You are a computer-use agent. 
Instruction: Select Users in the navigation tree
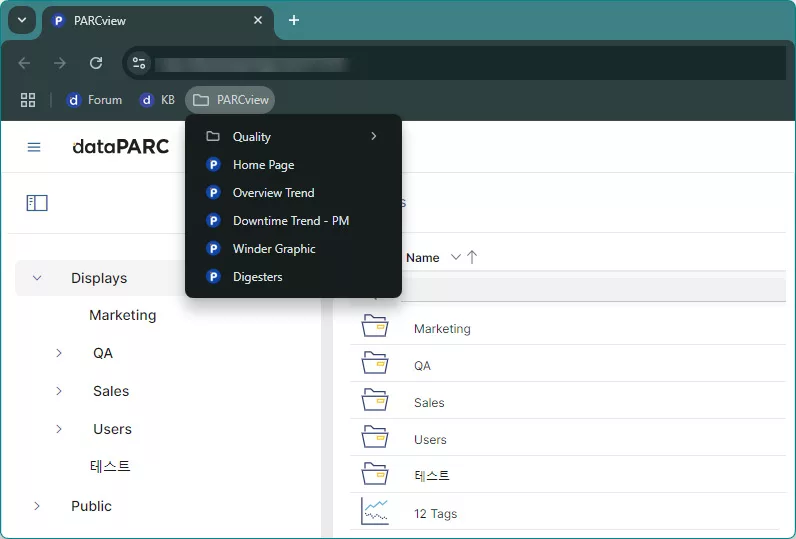click(x=112, y=429)
